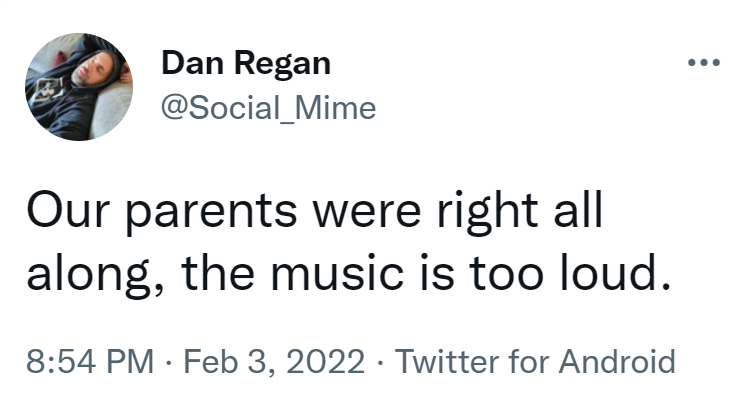The image size is (746, 412).
Task: Click the @Social_Mime handle
Action: [268, 107]
